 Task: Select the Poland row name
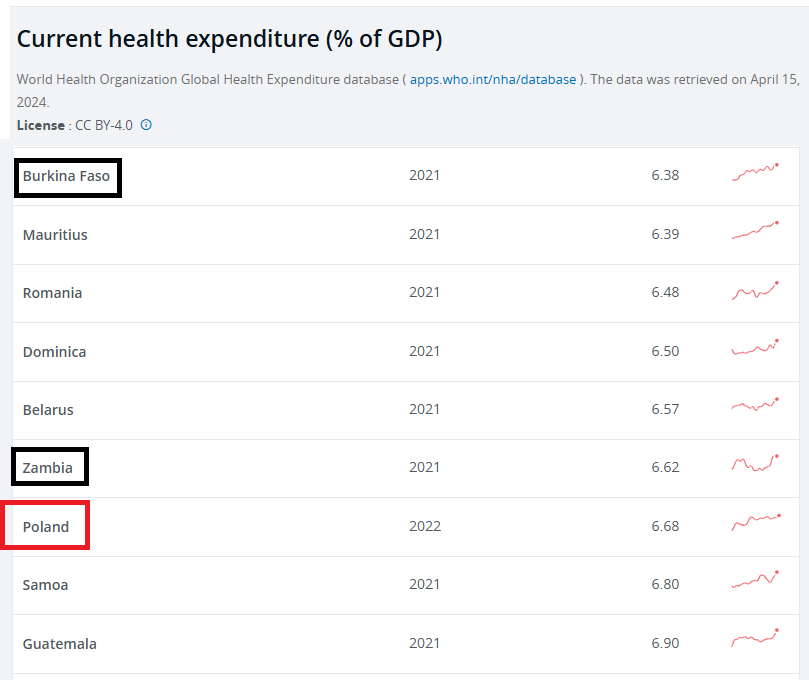click(46, 526)
